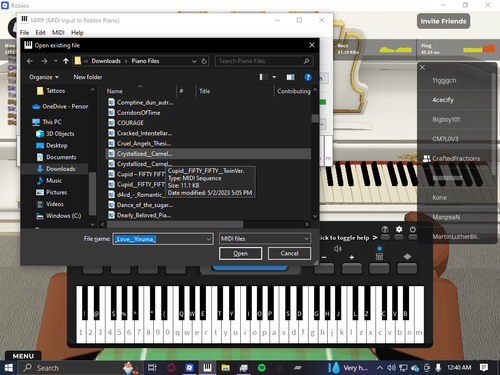Open Documents in navigation pane
Screen dimensions: 500x375
click(56, 157)
